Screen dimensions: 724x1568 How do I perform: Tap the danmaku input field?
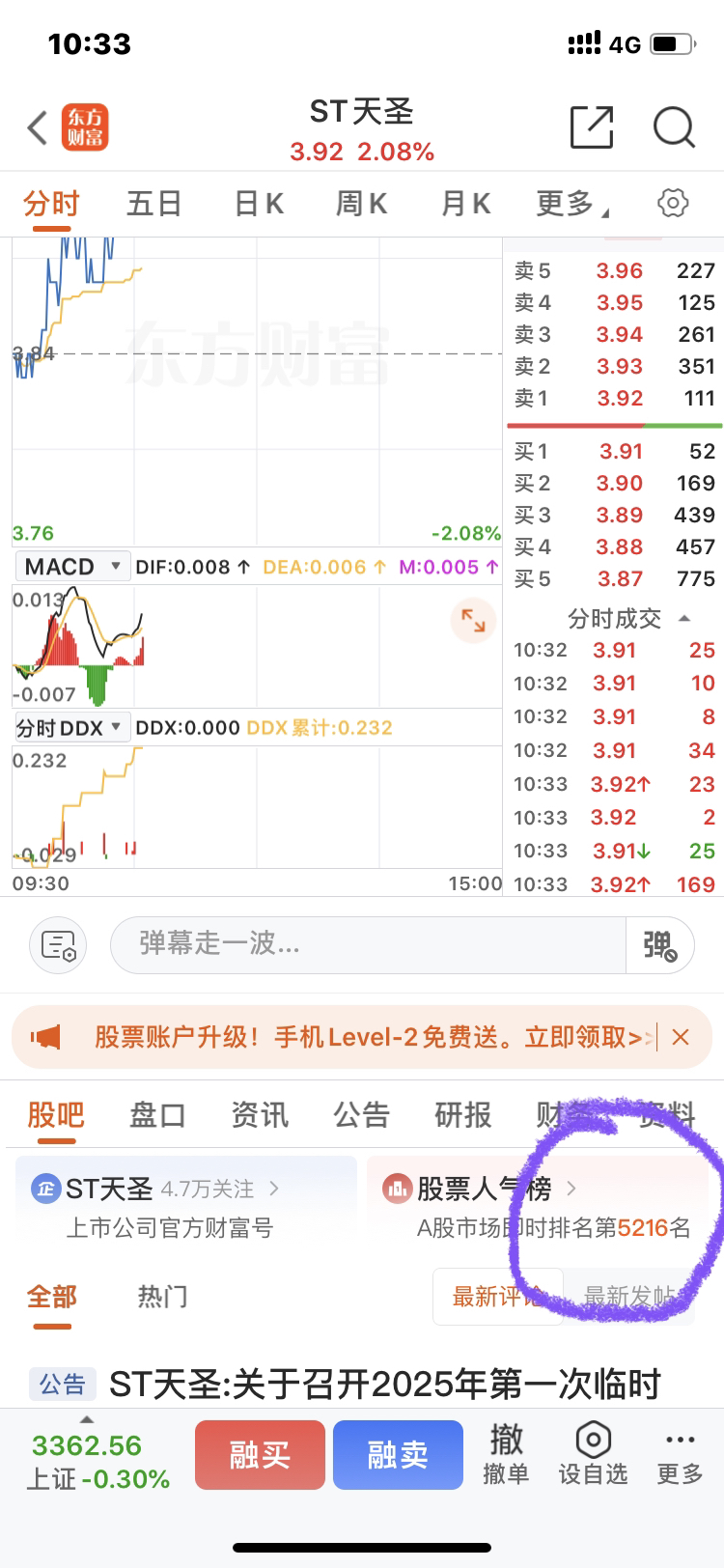click(x=369, y=945)
